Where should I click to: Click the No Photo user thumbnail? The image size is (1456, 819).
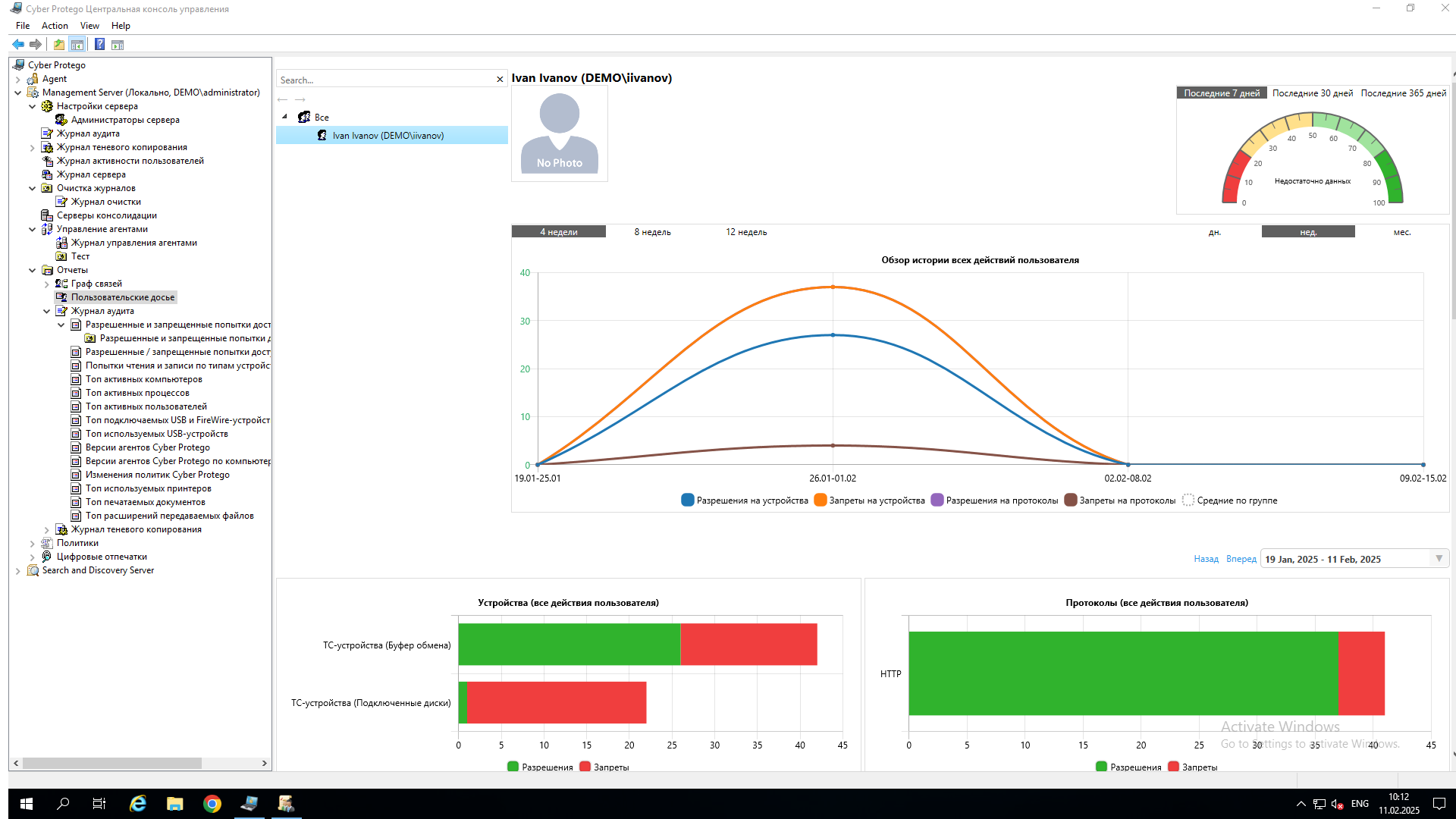coord(560,133)
